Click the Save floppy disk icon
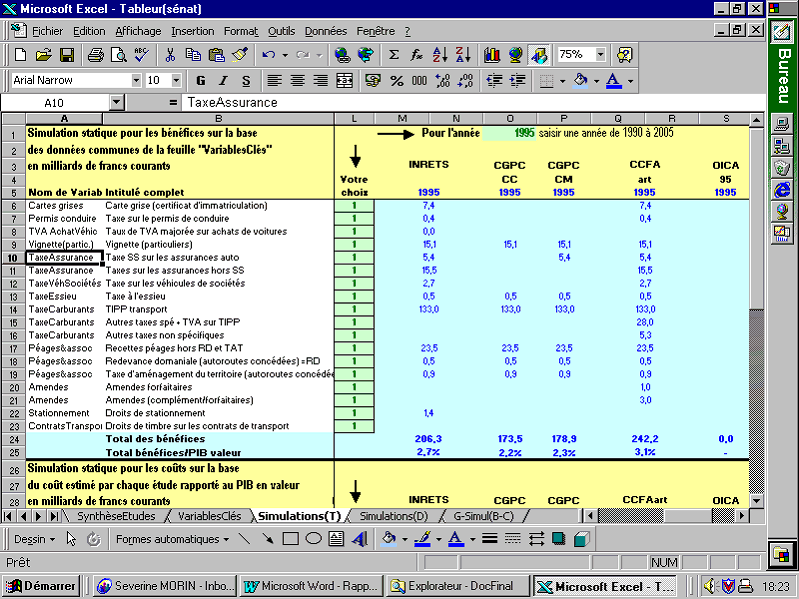Viewport: 799px width, 599px height. (x=67, y=55)
